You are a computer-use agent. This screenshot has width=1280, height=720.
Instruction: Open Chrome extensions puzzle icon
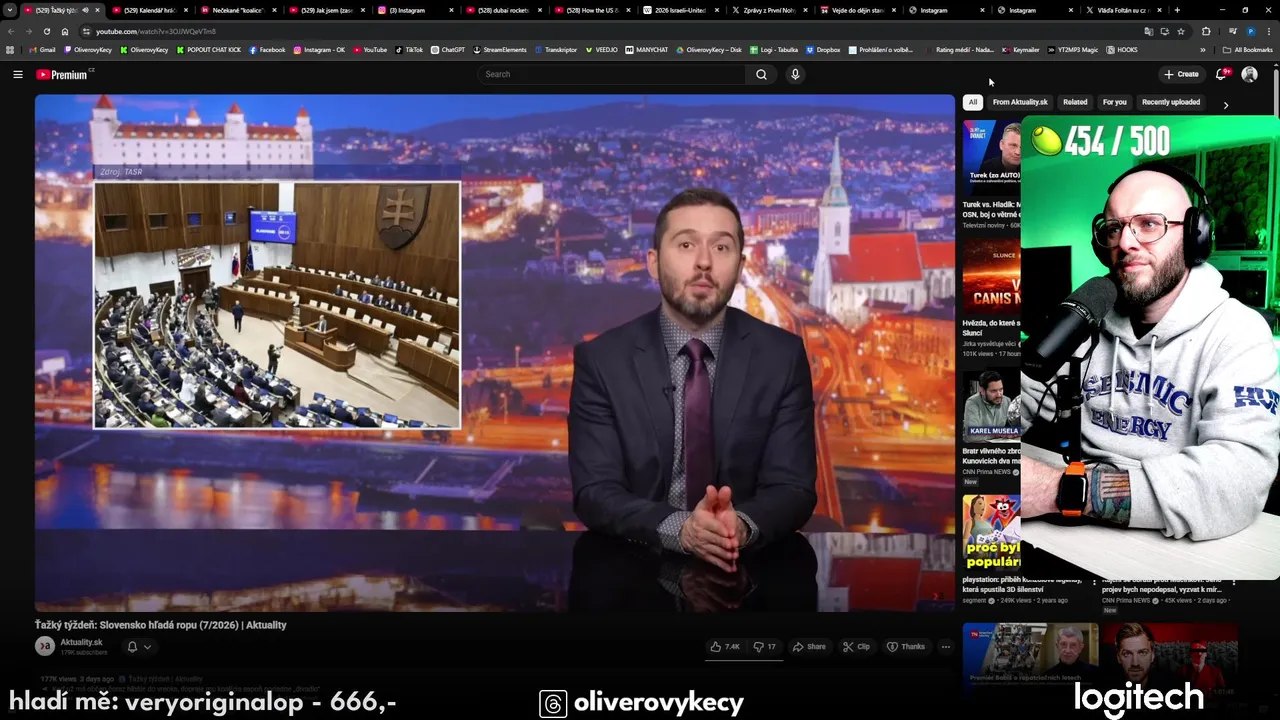pos(1206,31)
